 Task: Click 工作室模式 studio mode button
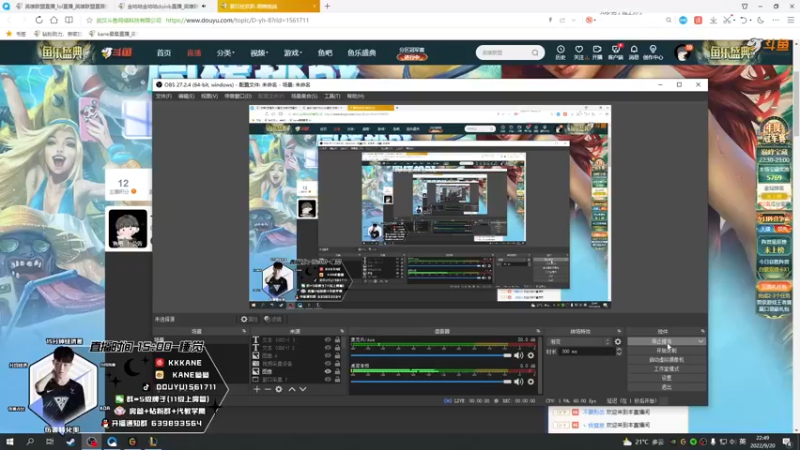(666, 369)
